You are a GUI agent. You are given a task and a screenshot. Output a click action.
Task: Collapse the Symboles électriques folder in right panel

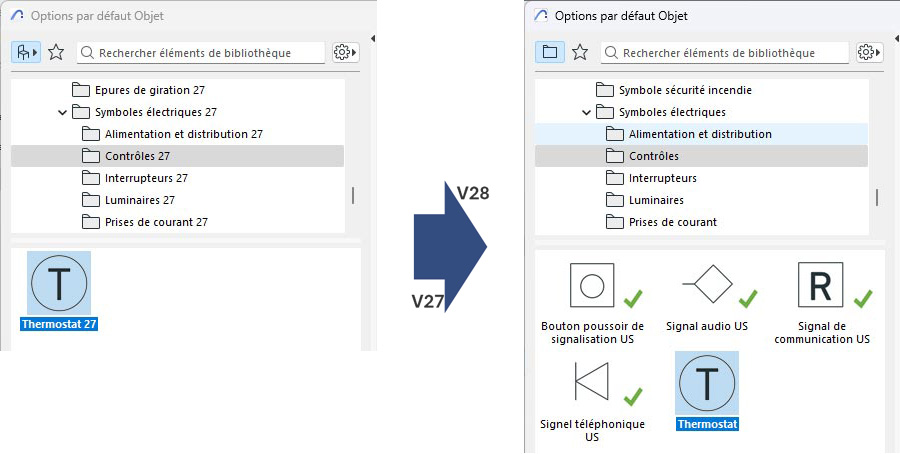[586, 112]
